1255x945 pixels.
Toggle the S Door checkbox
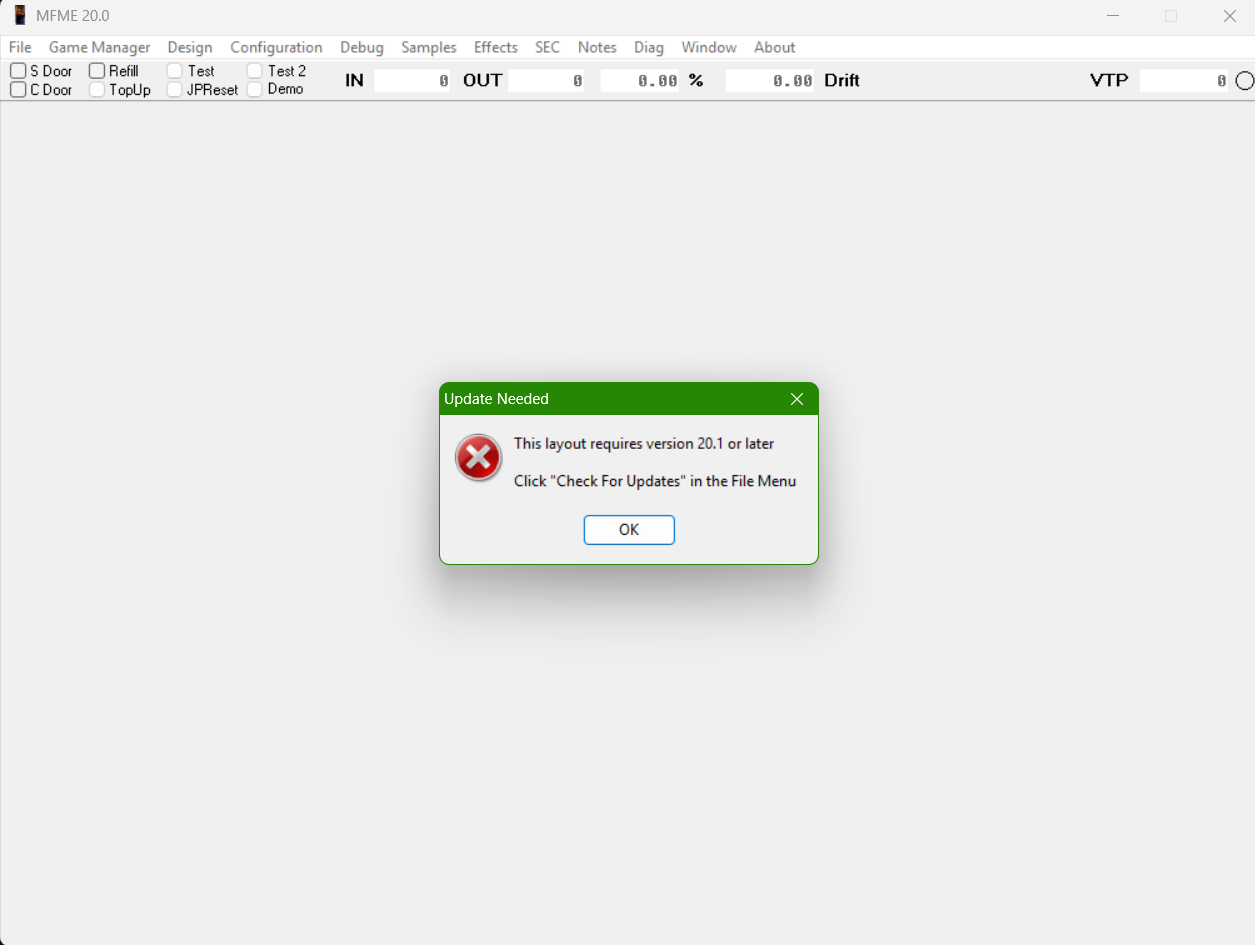click(x=18, y=71)
